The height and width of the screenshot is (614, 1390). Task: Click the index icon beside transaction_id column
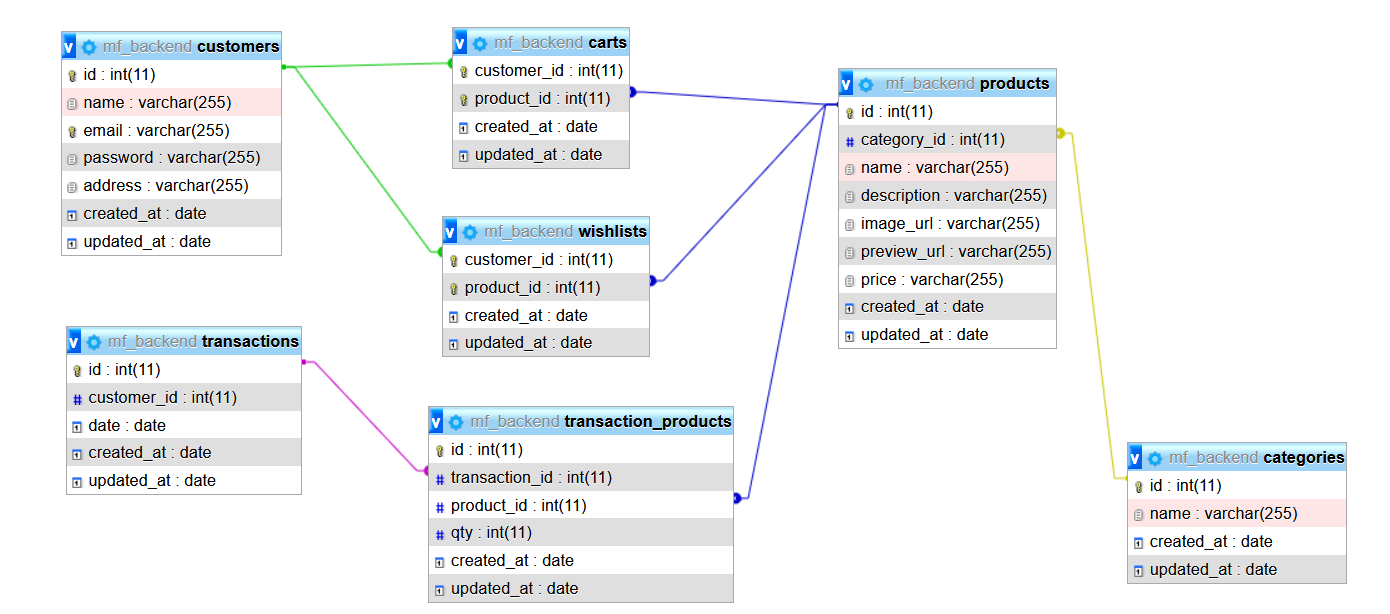[x=441, y=477]
